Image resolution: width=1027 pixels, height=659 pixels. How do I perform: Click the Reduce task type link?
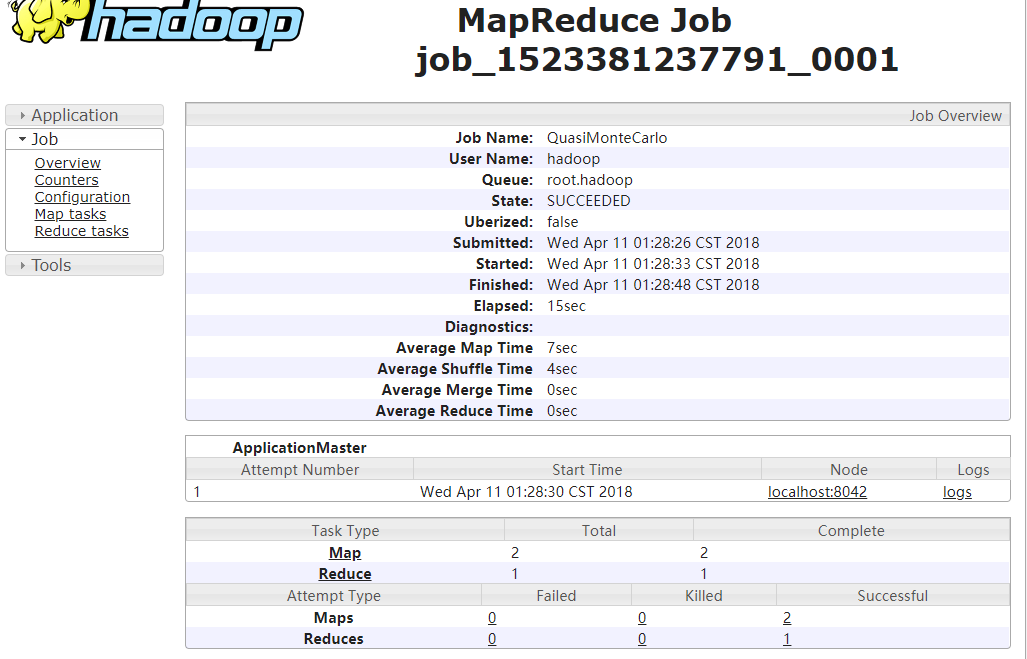[345, 574]
